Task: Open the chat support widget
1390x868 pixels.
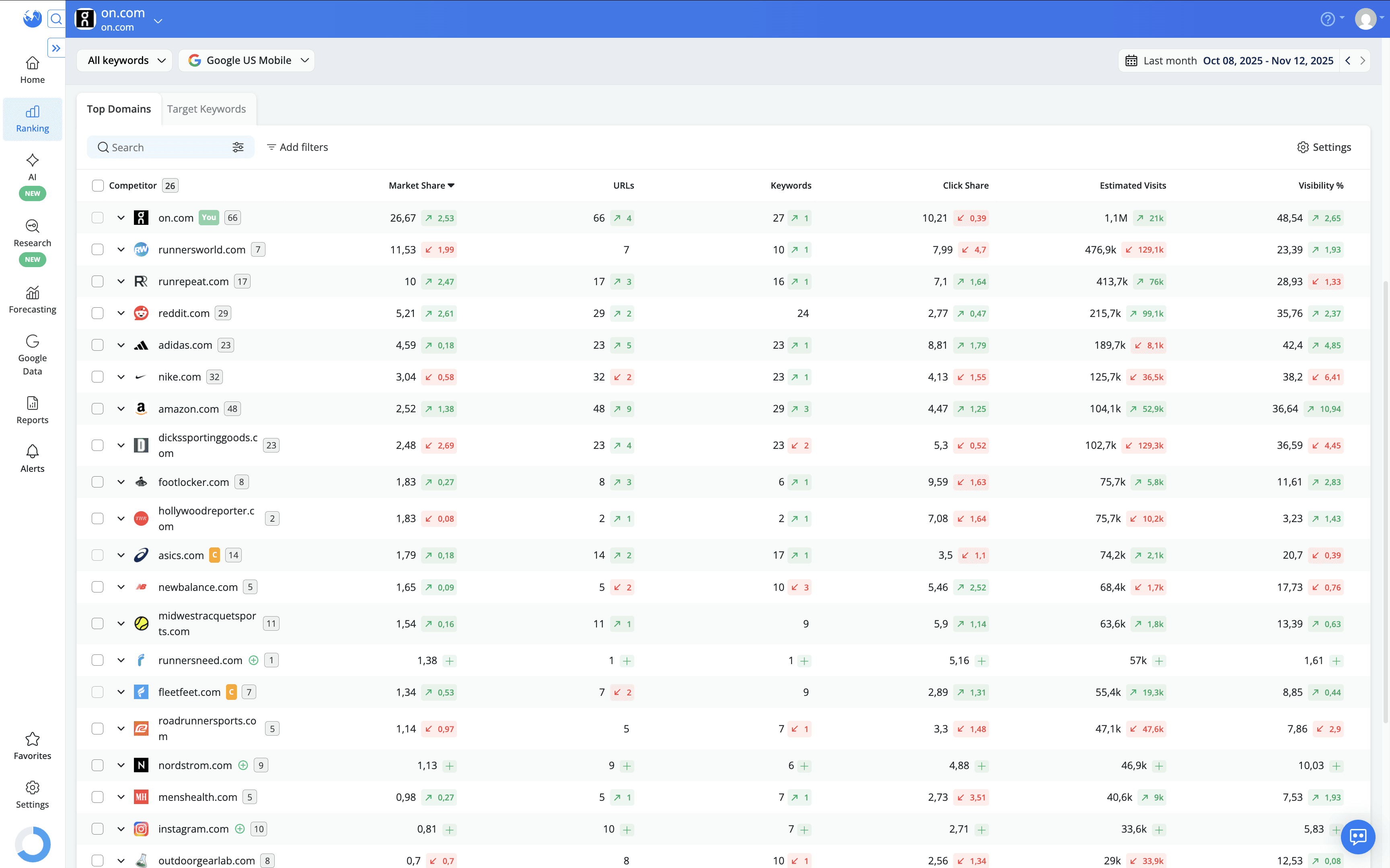Action: (1358, 837)
